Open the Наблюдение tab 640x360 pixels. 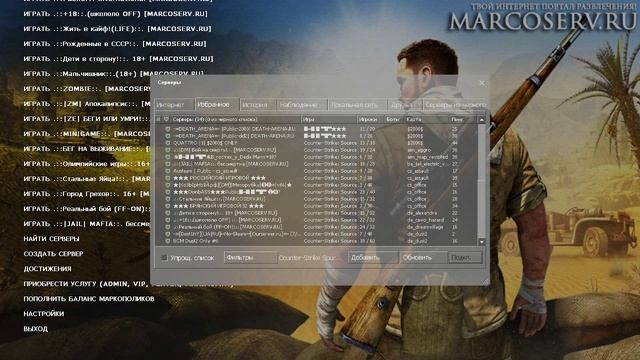(x=302, y=105)
